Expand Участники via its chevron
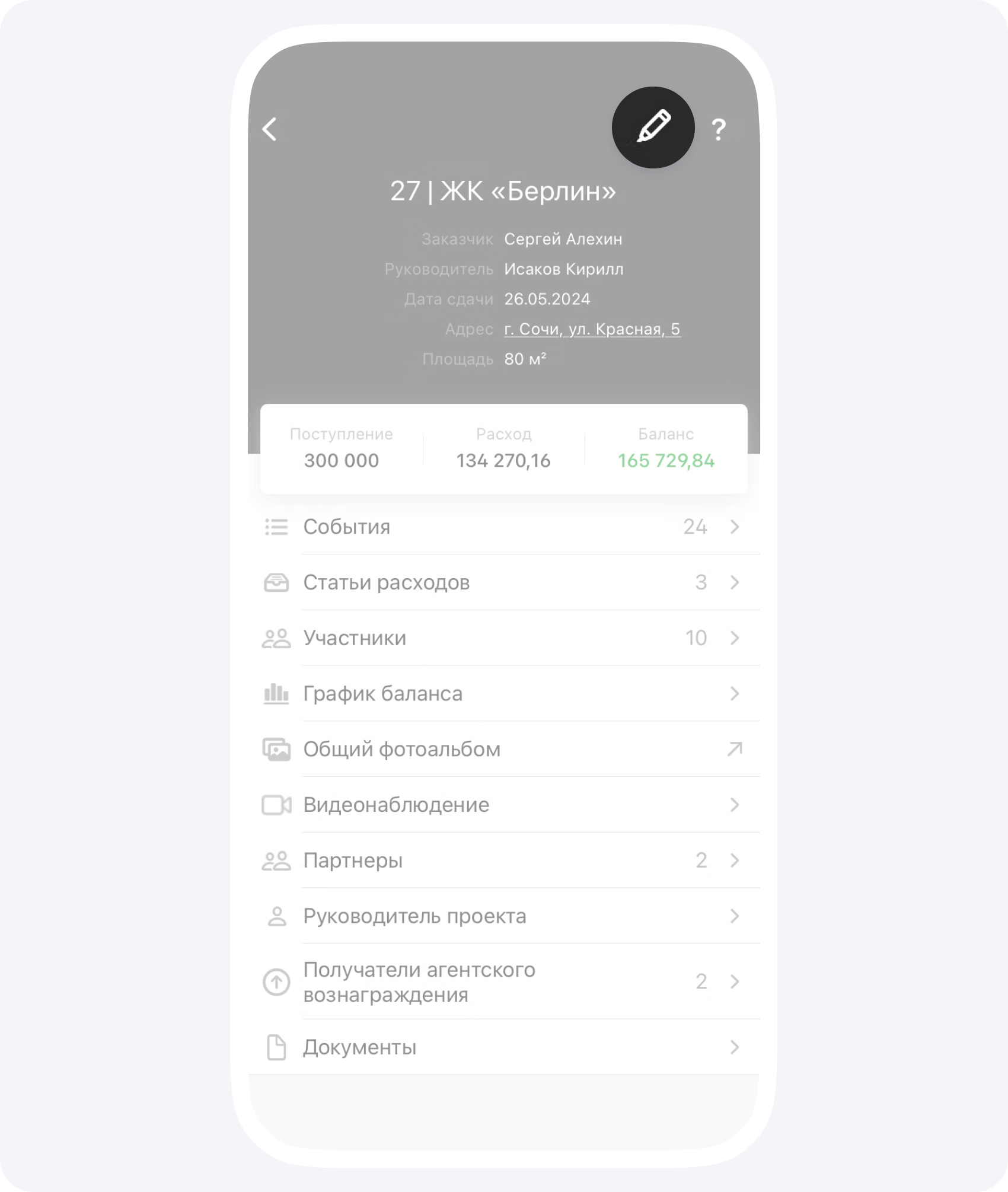Viewport: 1008px width, 1192px height. [735, 638]
